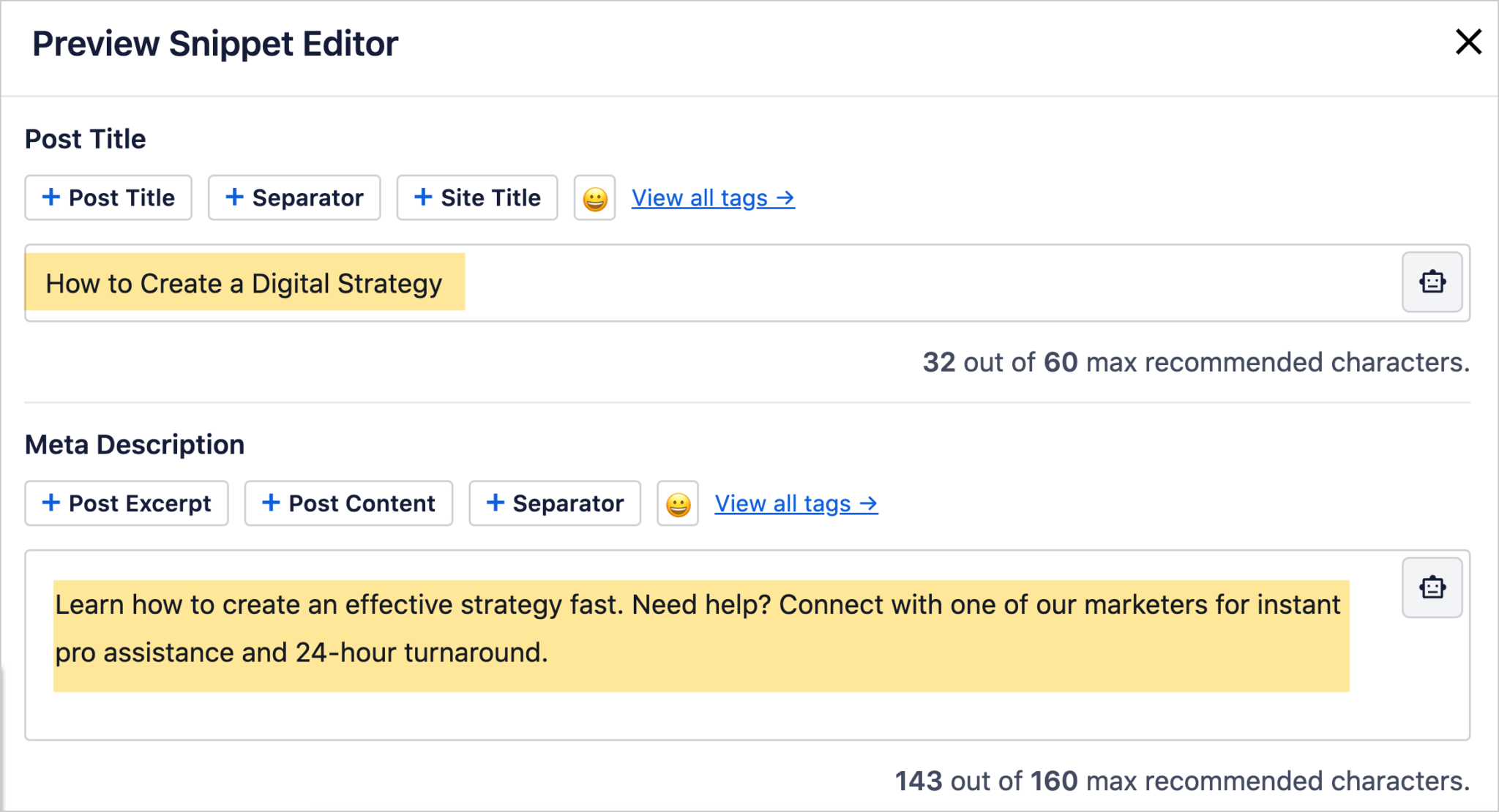The width and height of the screenshot is (1499, 812).
Task: Click into the Meta Description text area
Action: click(747, 645)
